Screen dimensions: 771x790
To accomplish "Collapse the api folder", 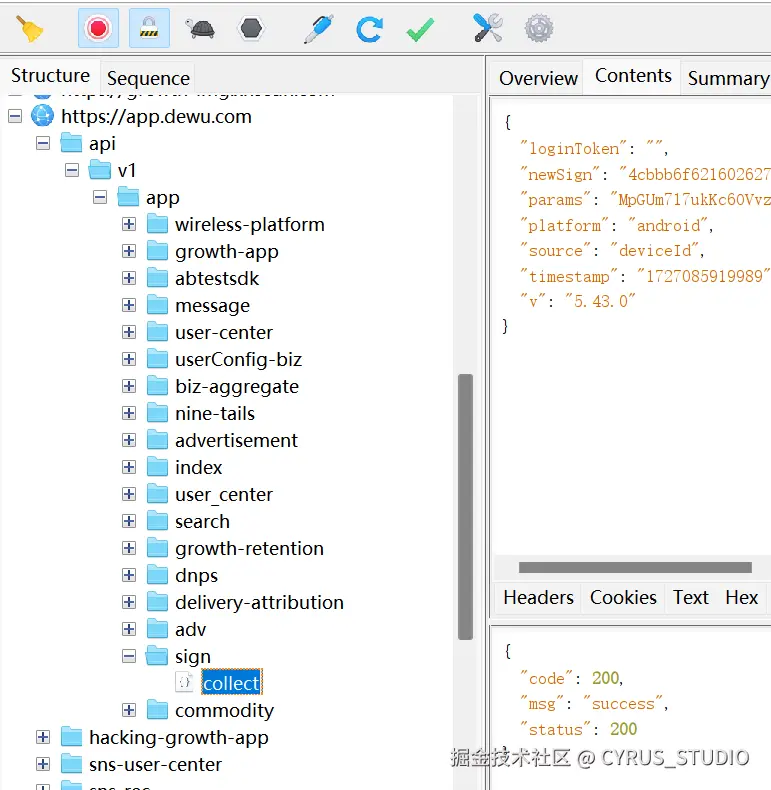I will point(43,144).
